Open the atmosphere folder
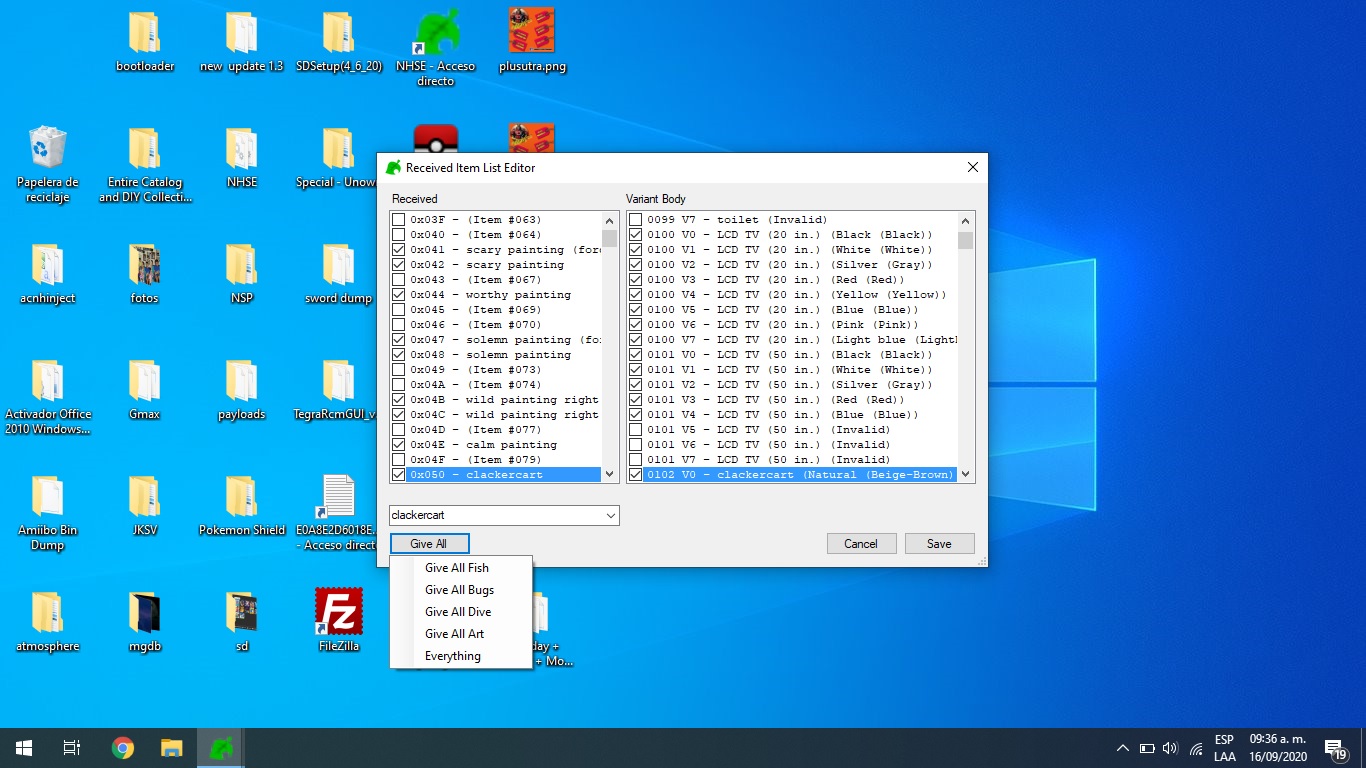 [47, 622]
